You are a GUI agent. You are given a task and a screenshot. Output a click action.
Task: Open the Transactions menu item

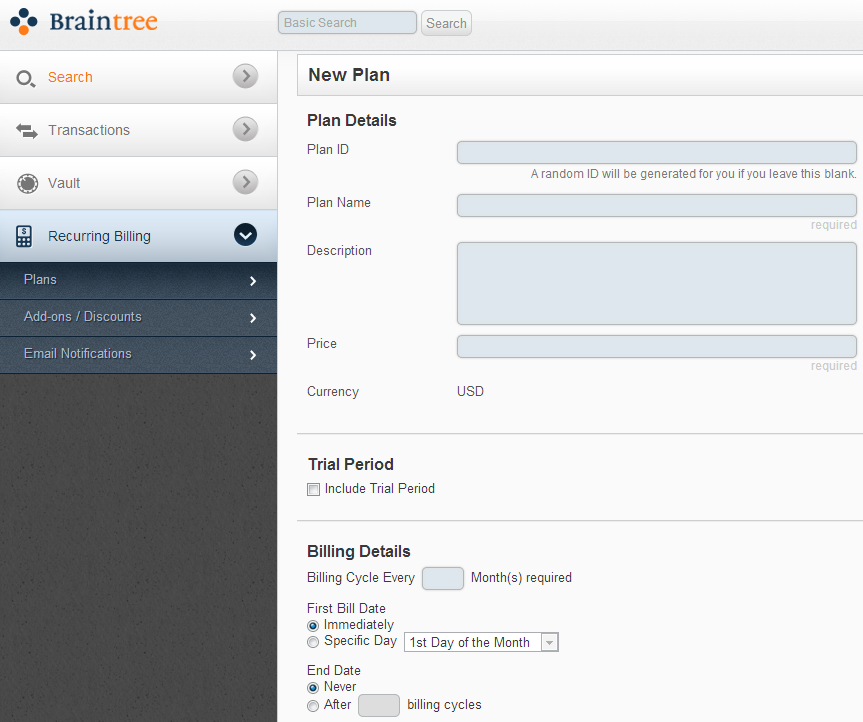click(x=138, y=130)
